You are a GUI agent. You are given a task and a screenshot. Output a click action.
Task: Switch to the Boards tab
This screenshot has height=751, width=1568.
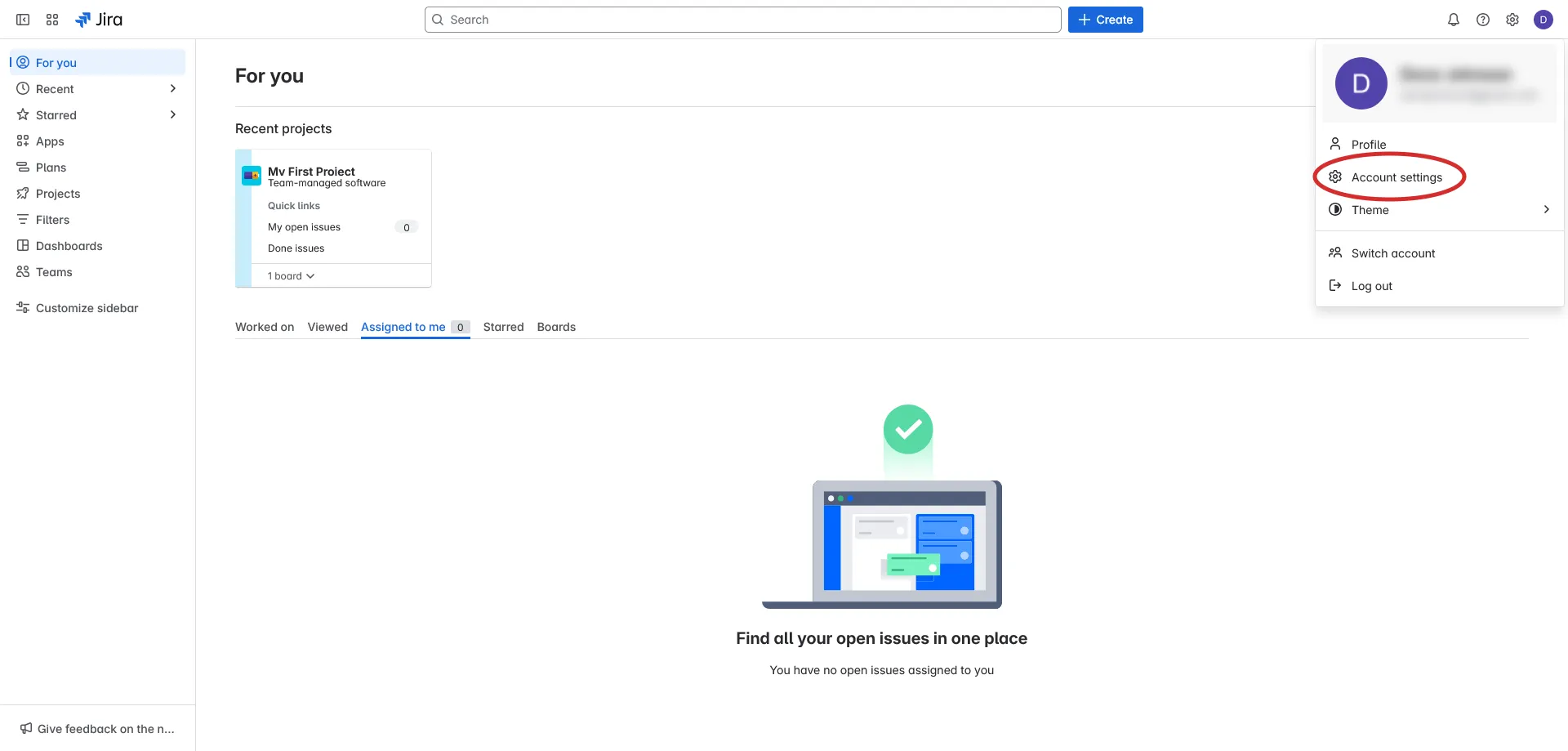tap(556, 327)
